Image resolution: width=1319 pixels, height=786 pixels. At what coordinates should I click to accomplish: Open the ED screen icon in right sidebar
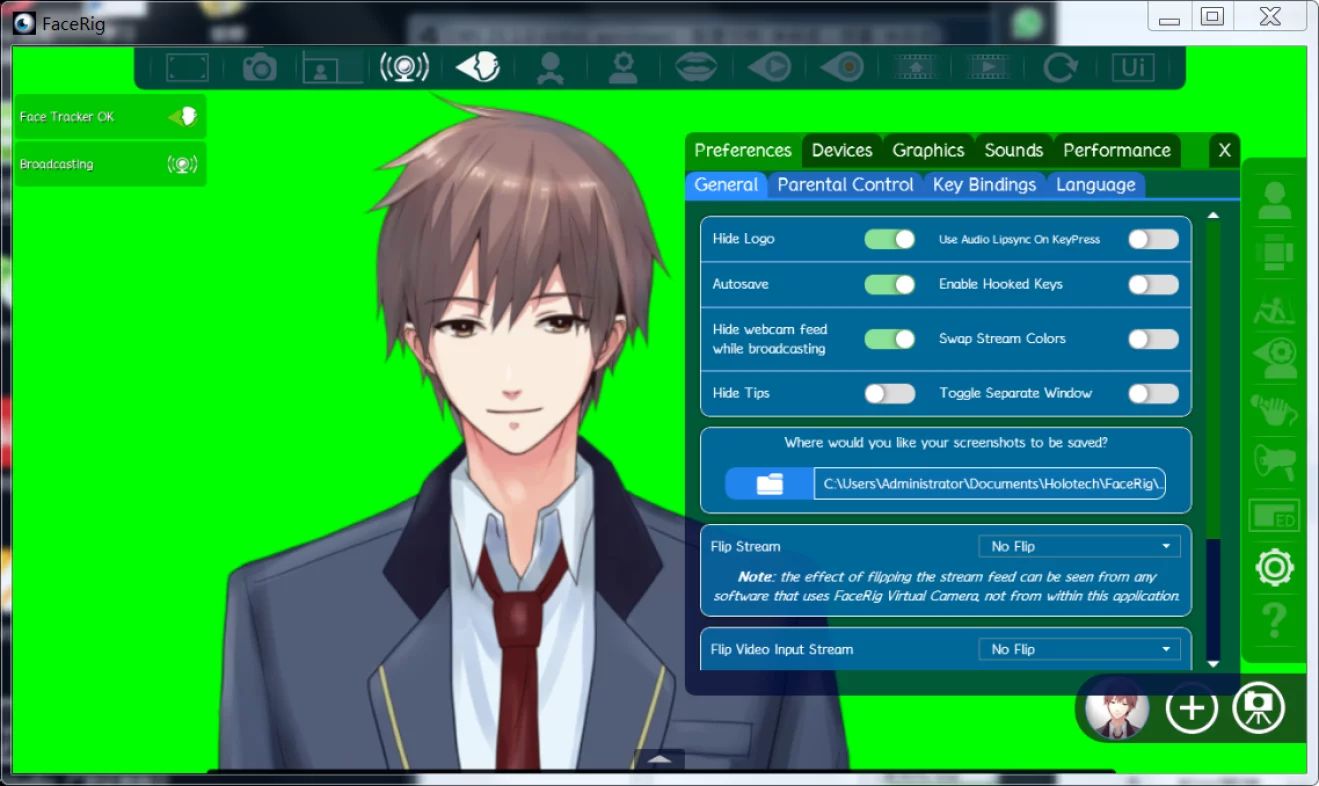click(x=1274, y=516)
